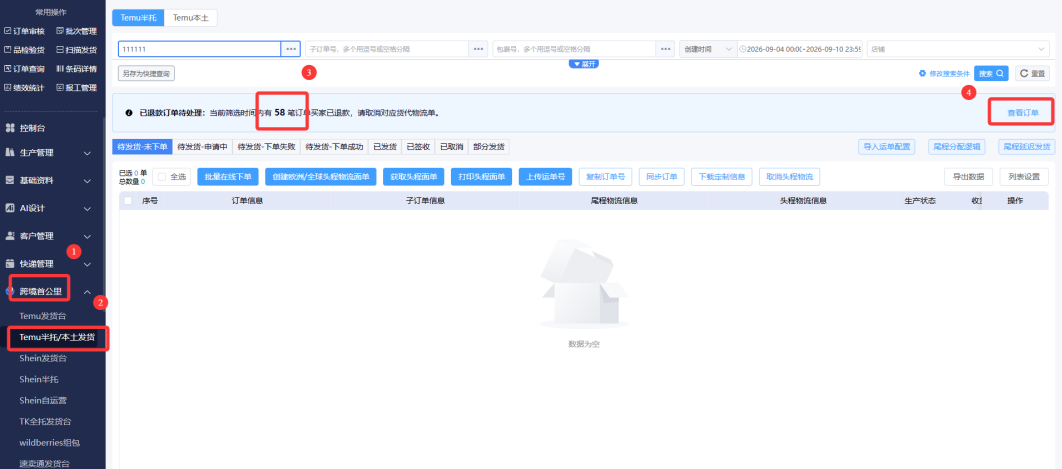This screenshot has width=1062, height=469.
Task: Select the 待发货-下单失败 status tab
Action: coord(266,146)
